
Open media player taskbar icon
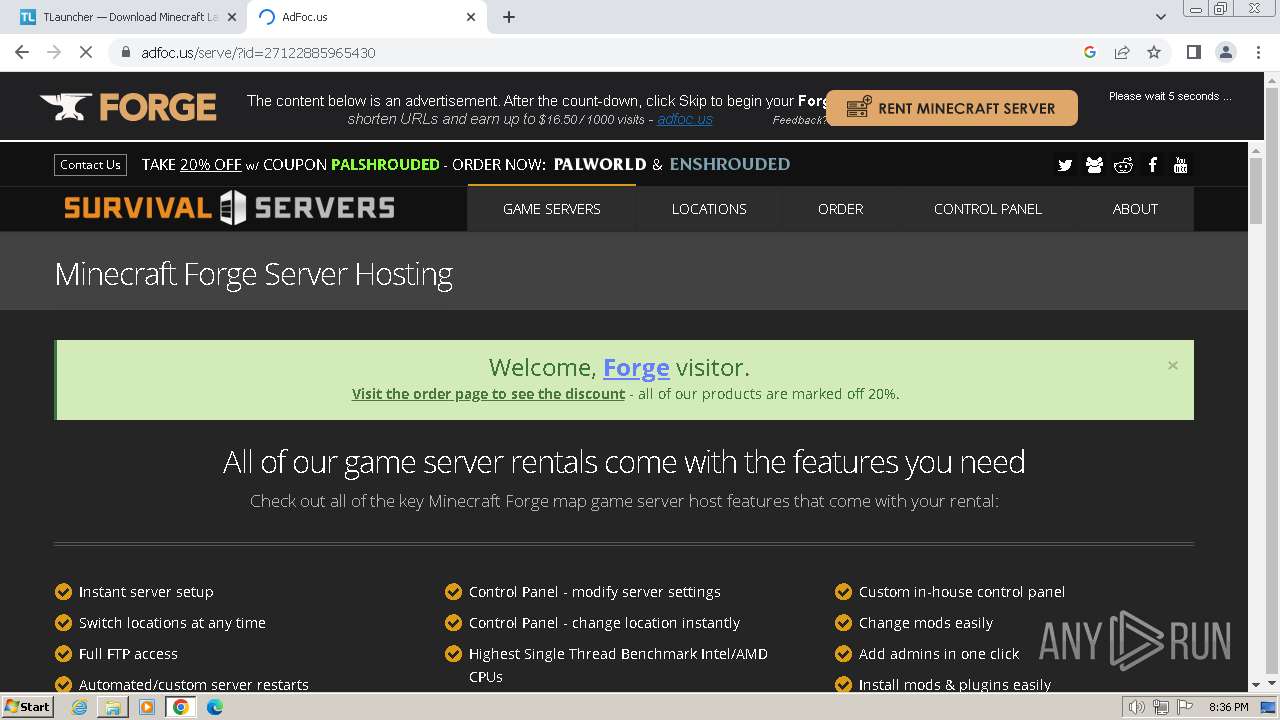click(x=147, y=707)
